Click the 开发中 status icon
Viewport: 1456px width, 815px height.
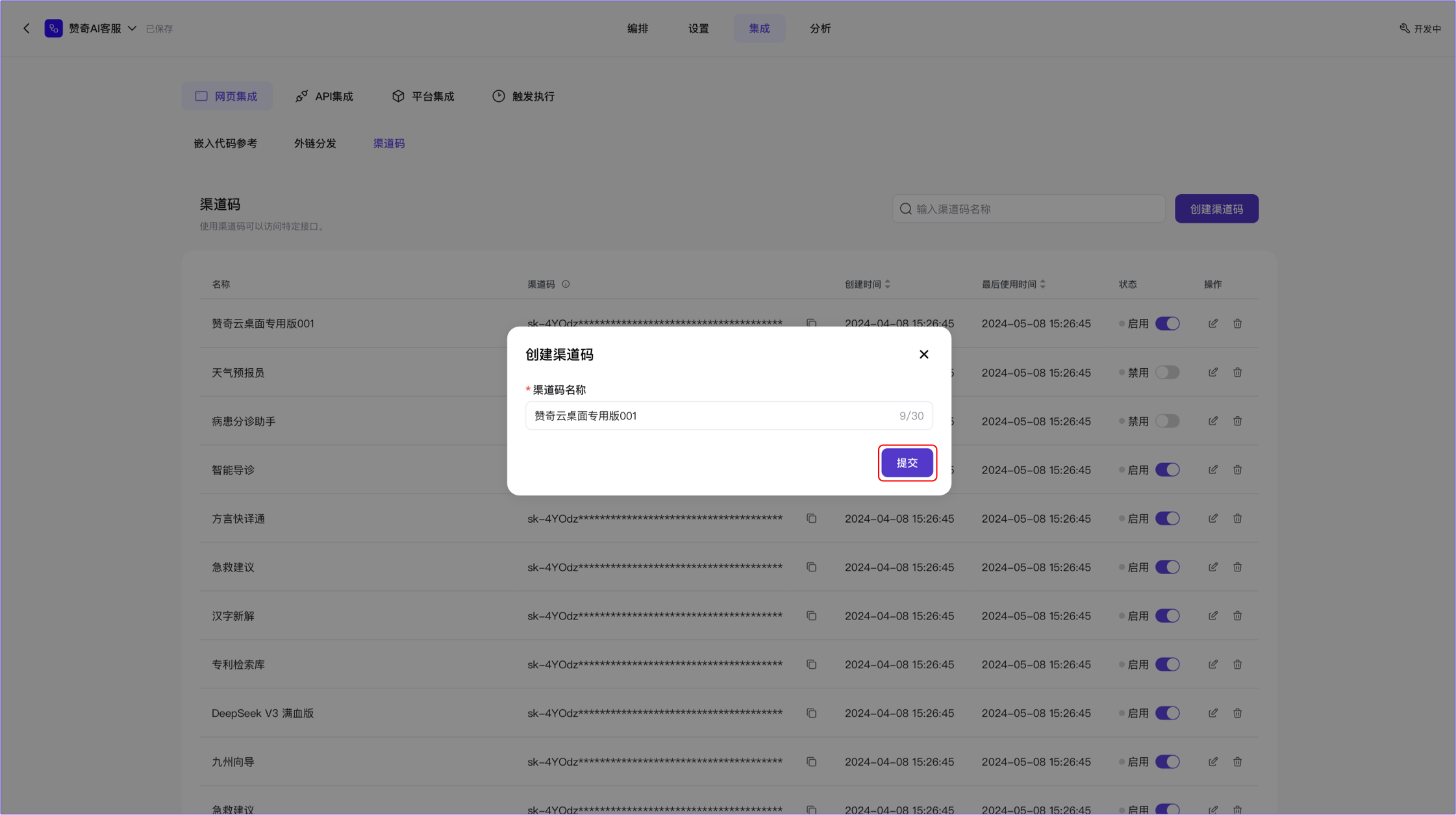click(1404, 29)
